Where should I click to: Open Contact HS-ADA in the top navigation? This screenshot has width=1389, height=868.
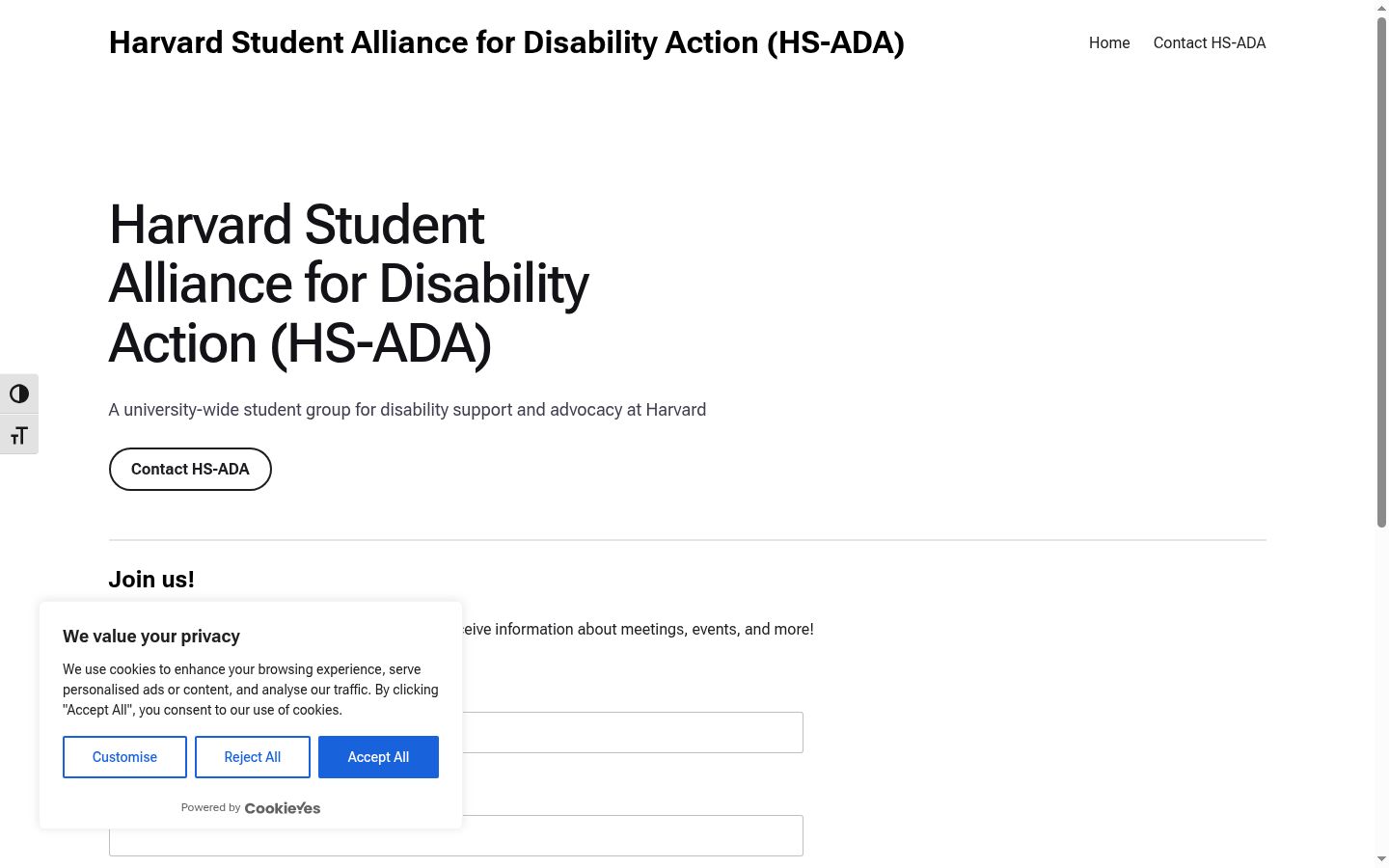(1210, 42)
